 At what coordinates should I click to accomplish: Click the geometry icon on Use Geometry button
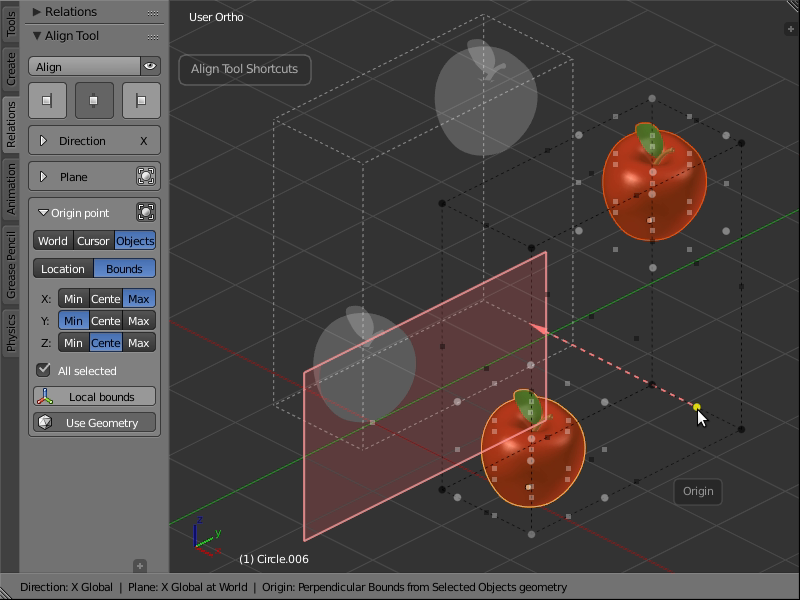(x=44, y=422)
